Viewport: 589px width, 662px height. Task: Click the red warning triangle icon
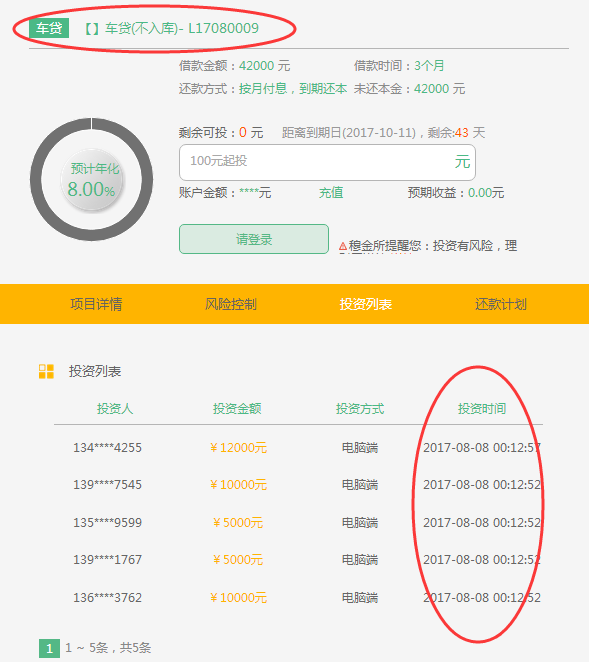[343, 246]
